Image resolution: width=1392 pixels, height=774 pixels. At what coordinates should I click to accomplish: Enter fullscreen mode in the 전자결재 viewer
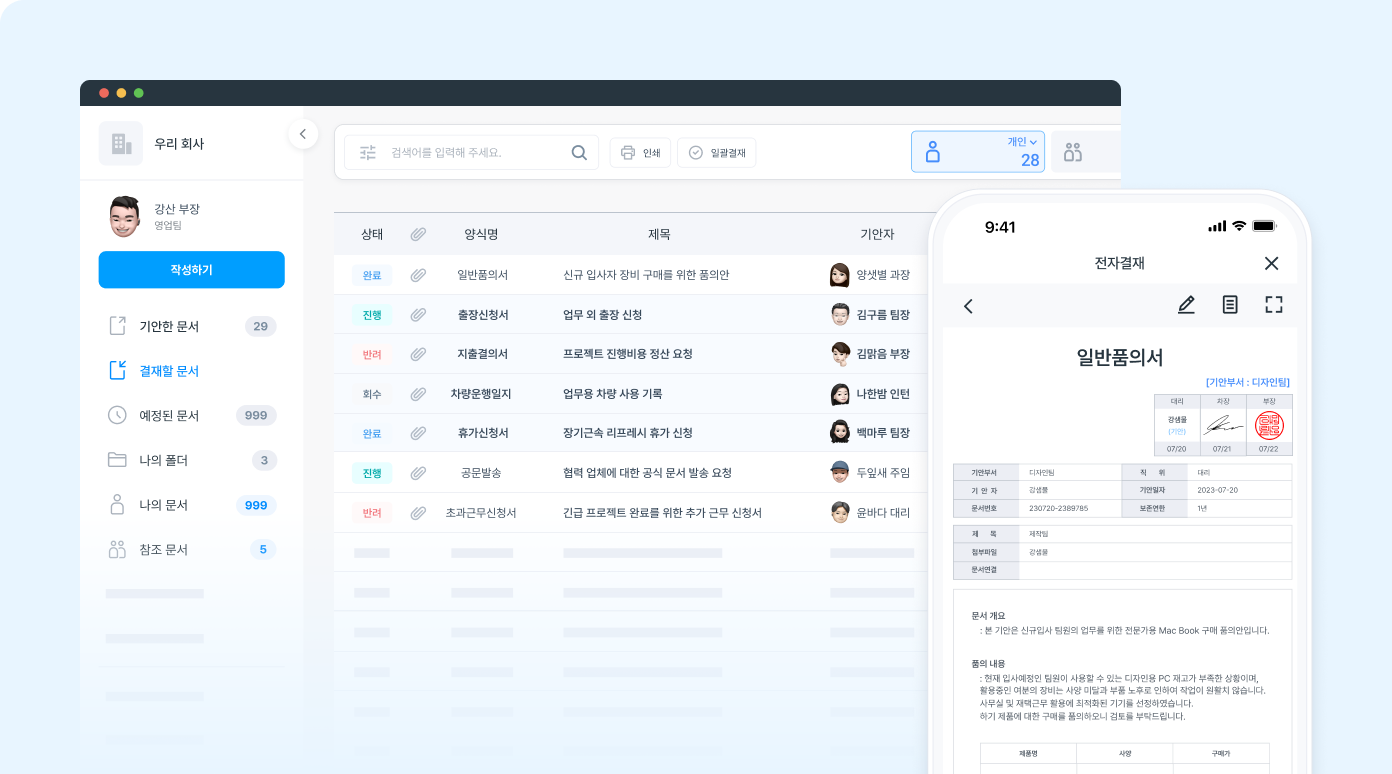pos(1273,306)
